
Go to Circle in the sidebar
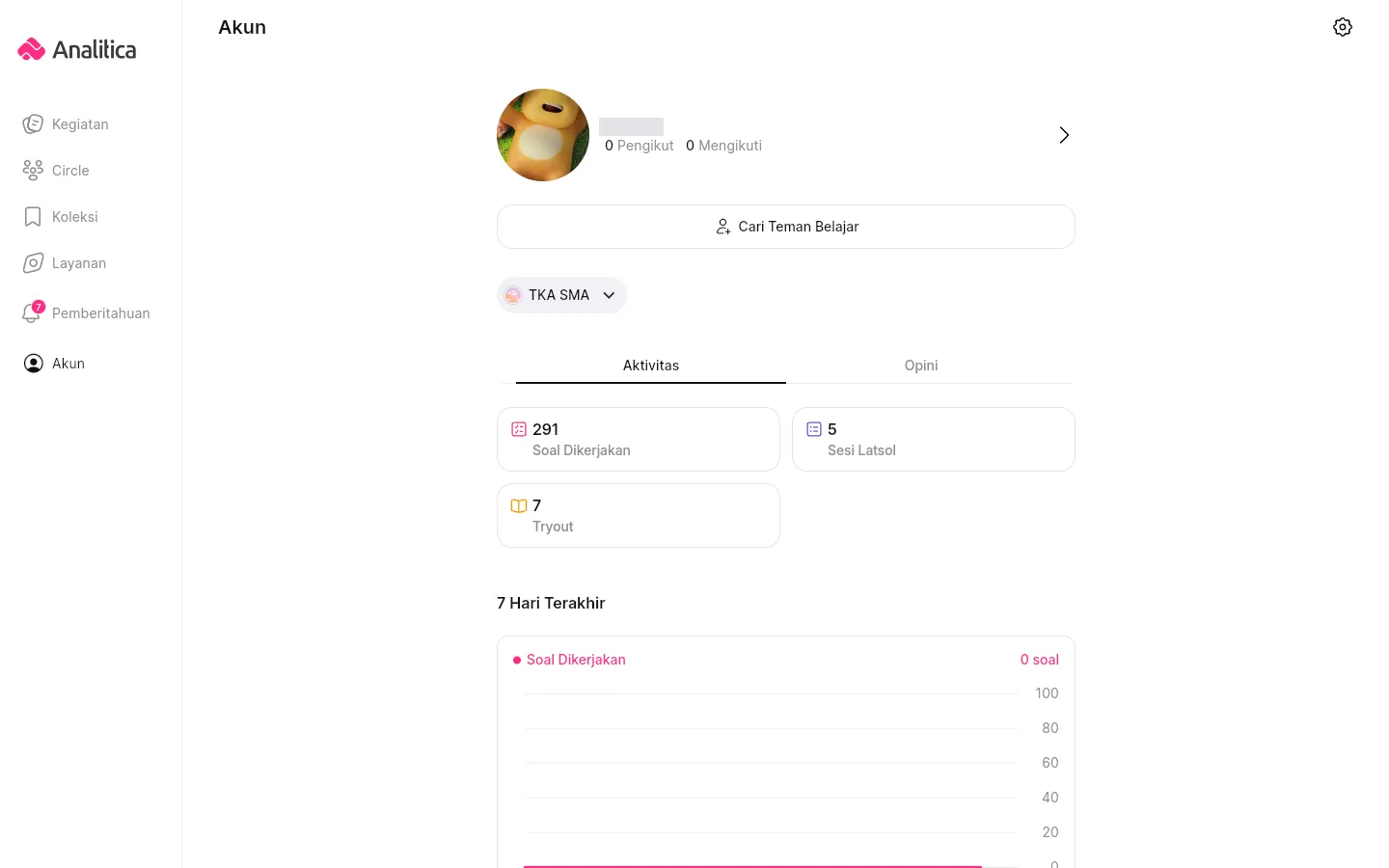(70, 171)
